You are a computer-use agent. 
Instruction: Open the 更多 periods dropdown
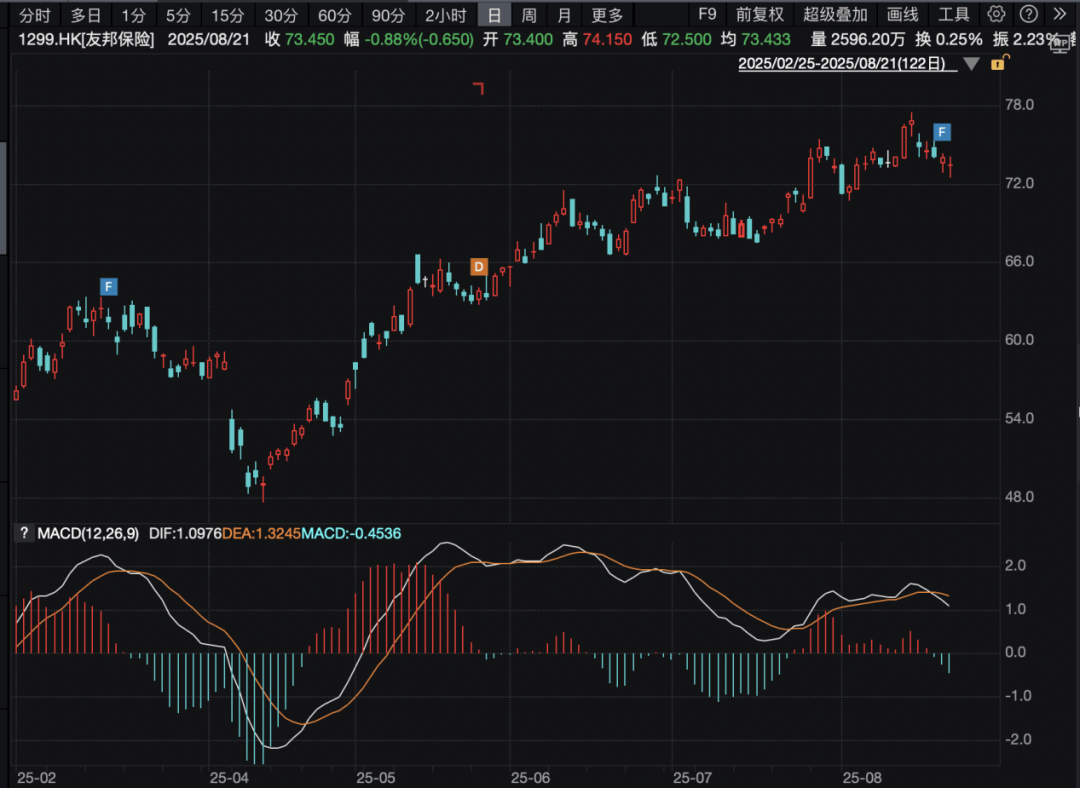pyautogui.click(x=607, y=14)
